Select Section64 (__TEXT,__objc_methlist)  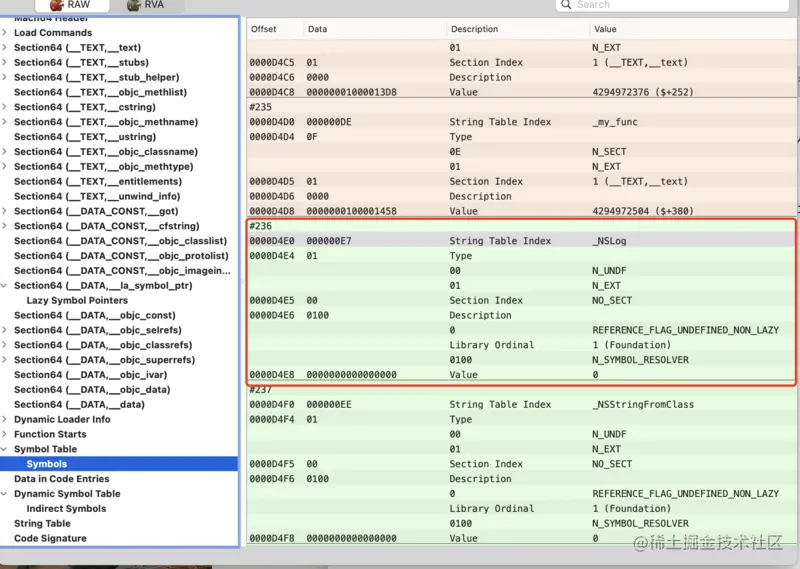click(x=101, y=92)
